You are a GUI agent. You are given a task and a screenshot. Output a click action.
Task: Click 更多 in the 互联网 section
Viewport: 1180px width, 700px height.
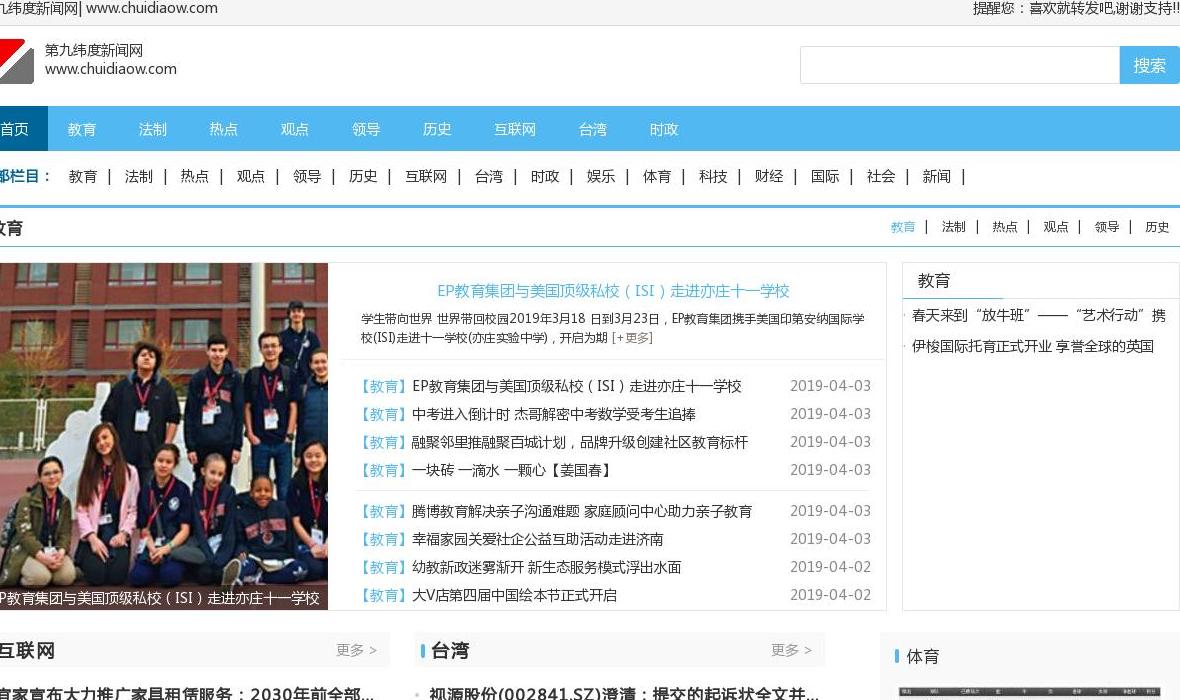pyautogui.click(x=356, y=650)
